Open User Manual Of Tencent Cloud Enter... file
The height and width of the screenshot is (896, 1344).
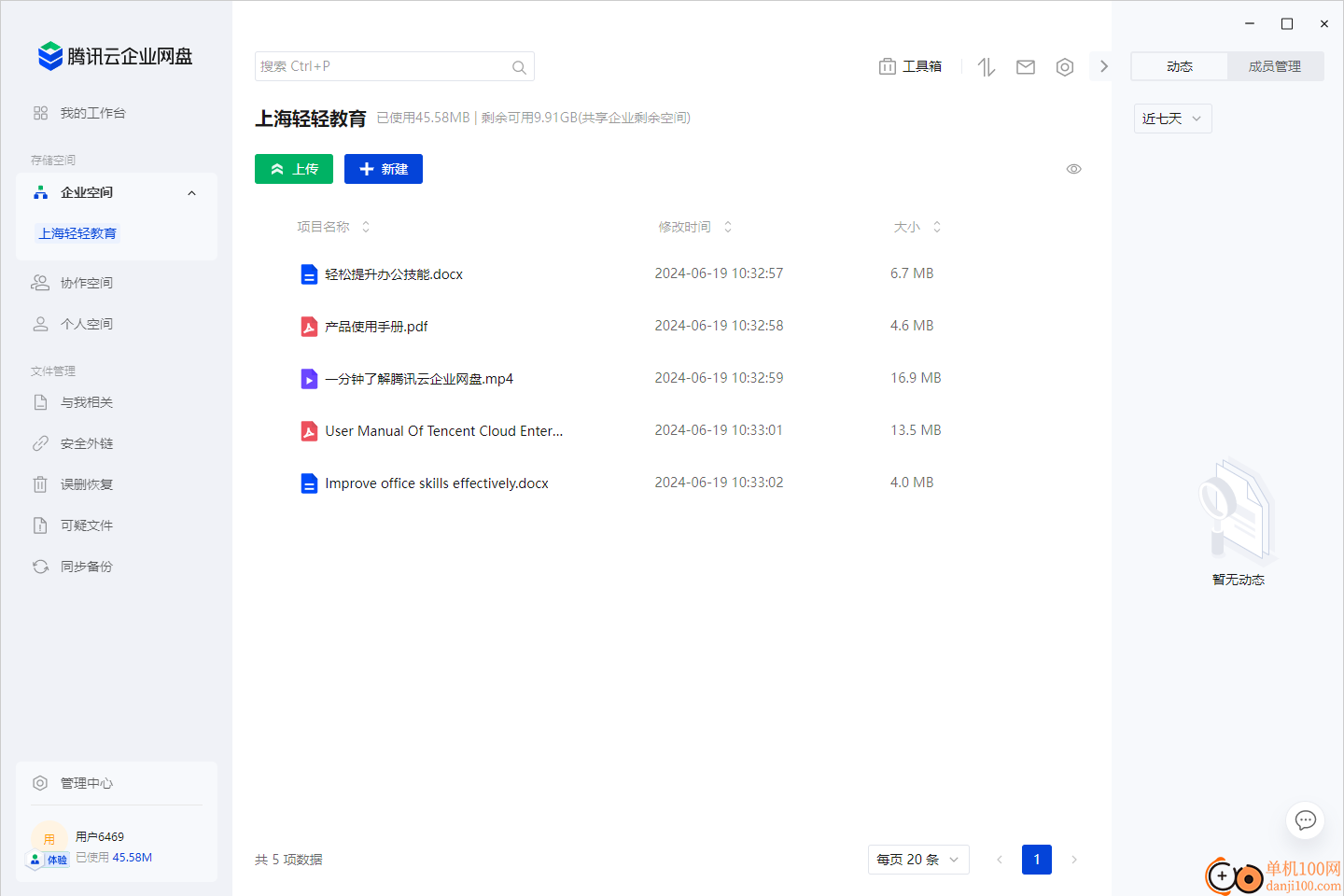tap(444, 431)
